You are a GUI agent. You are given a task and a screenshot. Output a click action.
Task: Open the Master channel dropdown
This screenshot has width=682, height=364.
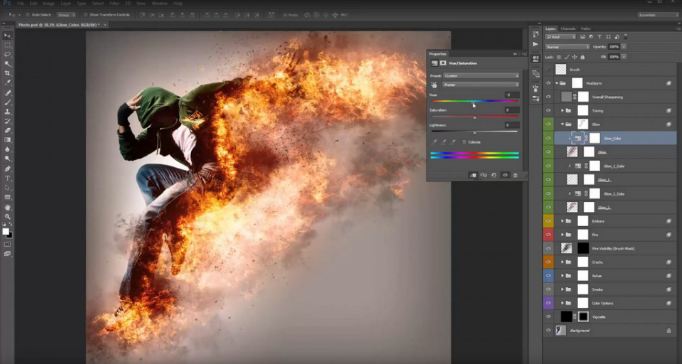481,85
